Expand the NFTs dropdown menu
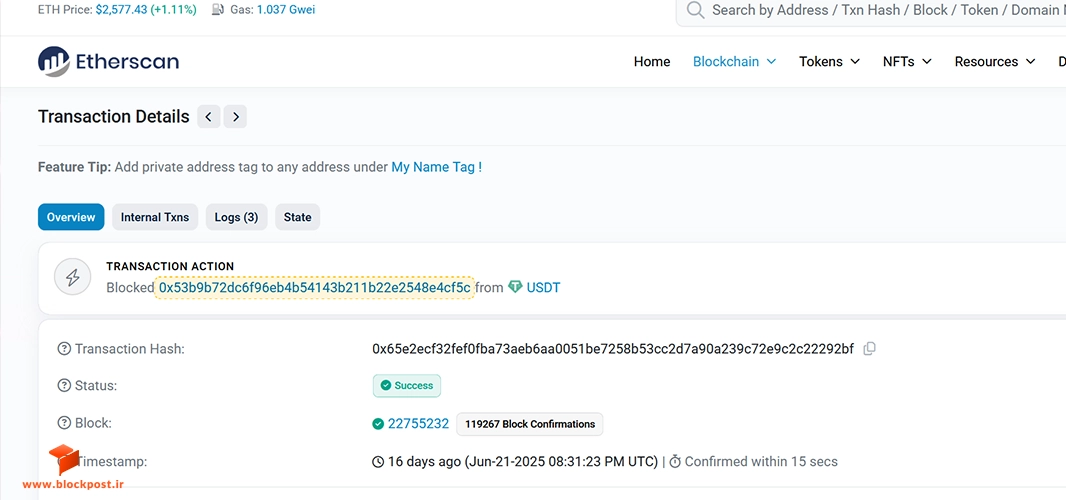The image size is (1066, 500). [x=907, y=62]
